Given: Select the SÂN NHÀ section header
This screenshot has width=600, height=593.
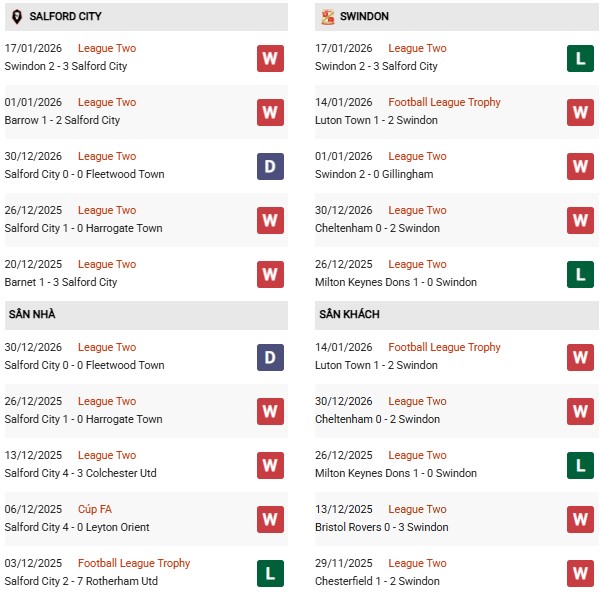Looking at the screenshot, I should click(32, 315).
